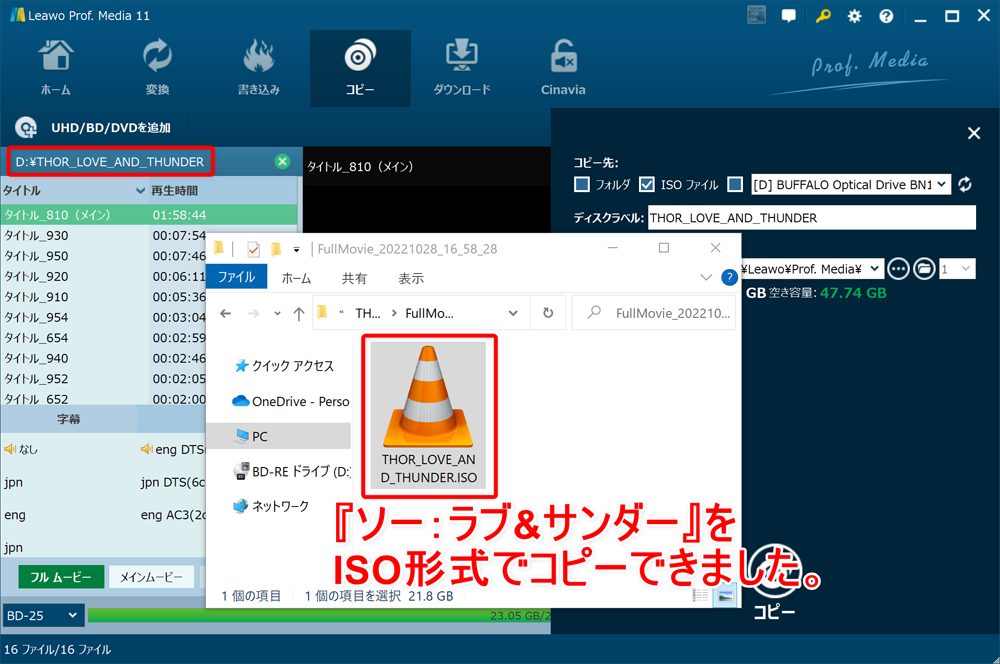
Task: Switch to the Copy (コピー) module
Action: pos(360,68)
